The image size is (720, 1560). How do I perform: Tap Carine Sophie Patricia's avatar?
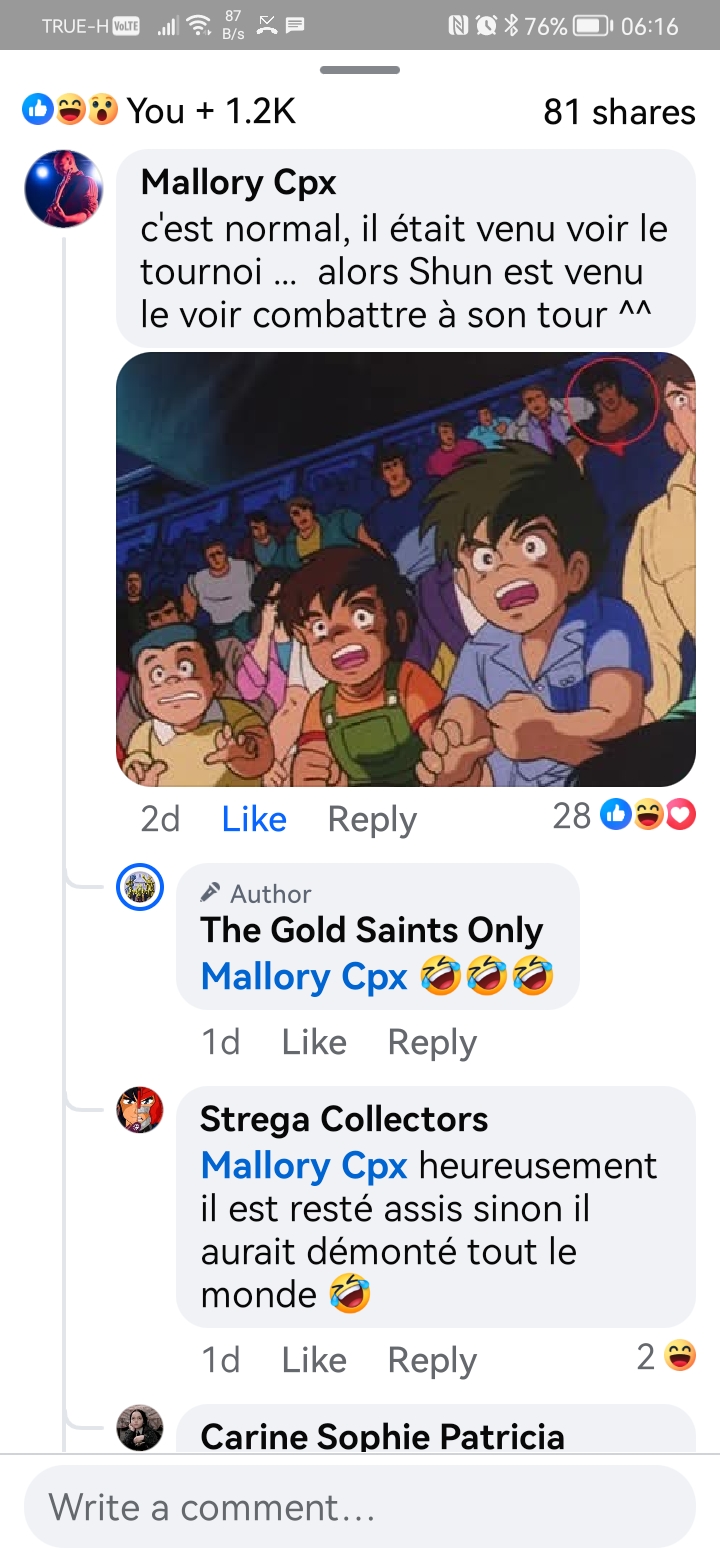(x=140, y=1428)
